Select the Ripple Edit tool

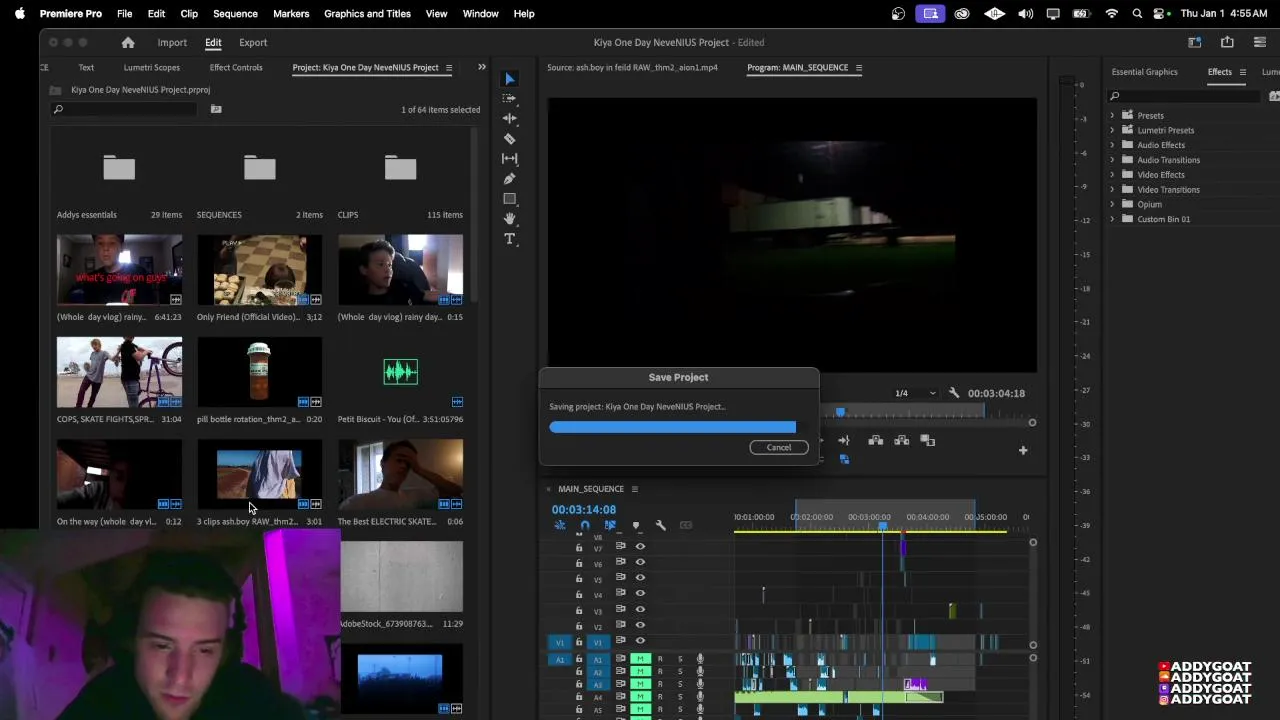coord(510,118)
